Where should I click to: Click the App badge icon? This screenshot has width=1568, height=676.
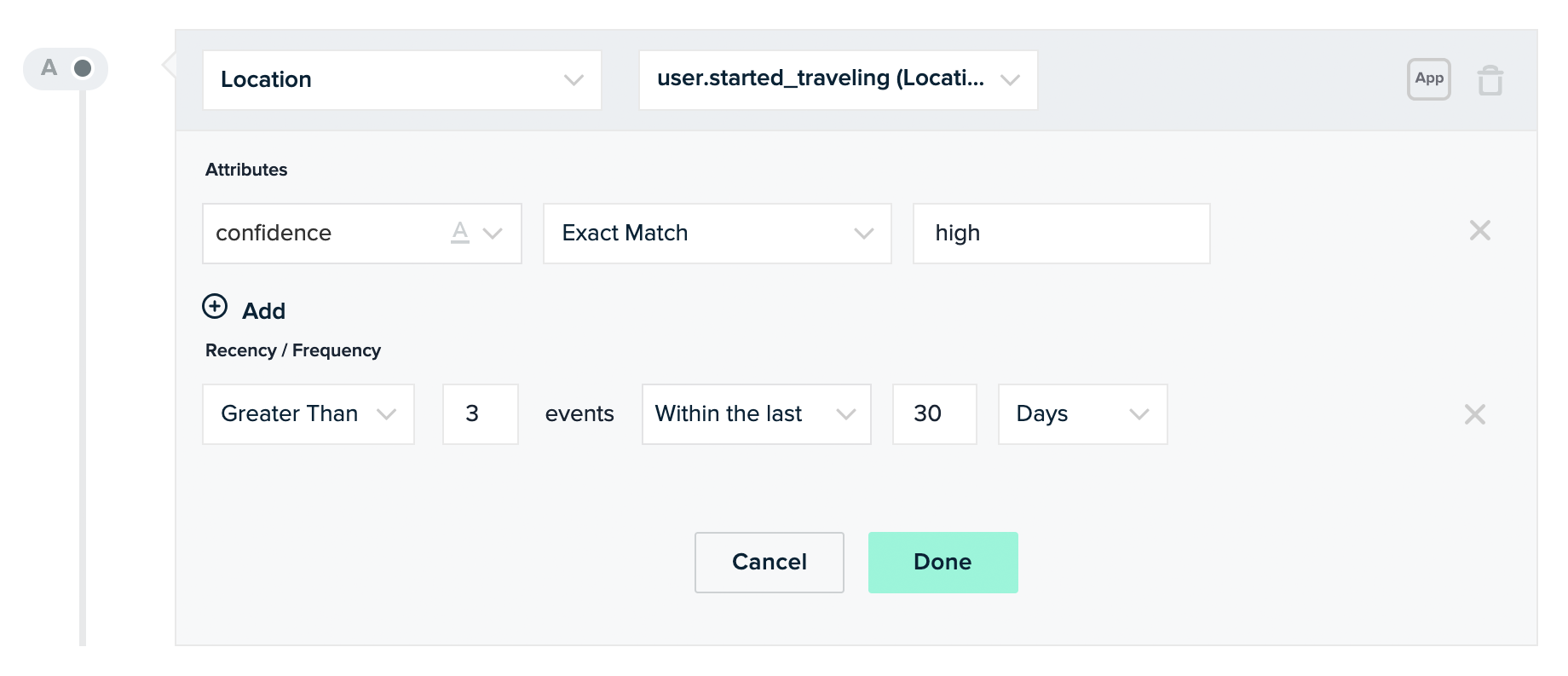coord(1428,79)
